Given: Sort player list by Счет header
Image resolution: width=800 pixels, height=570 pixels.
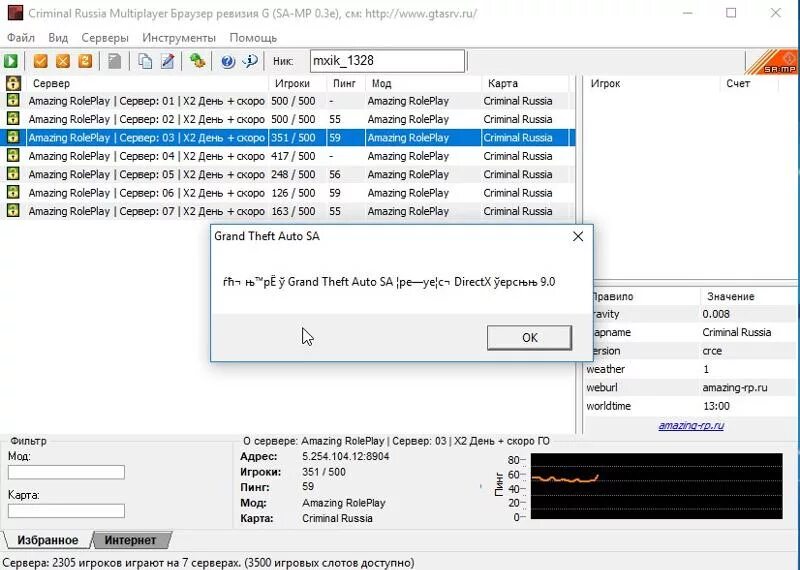Looking at the screenshot, I should click(x=749, y=83).
